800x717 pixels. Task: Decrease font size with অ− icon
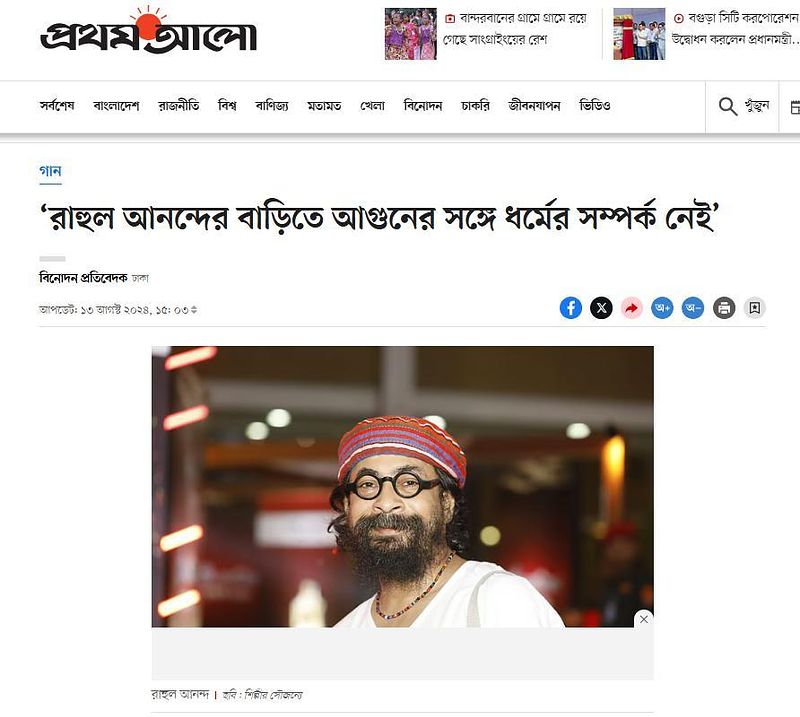pyautogui.click(x=693, y=308)
